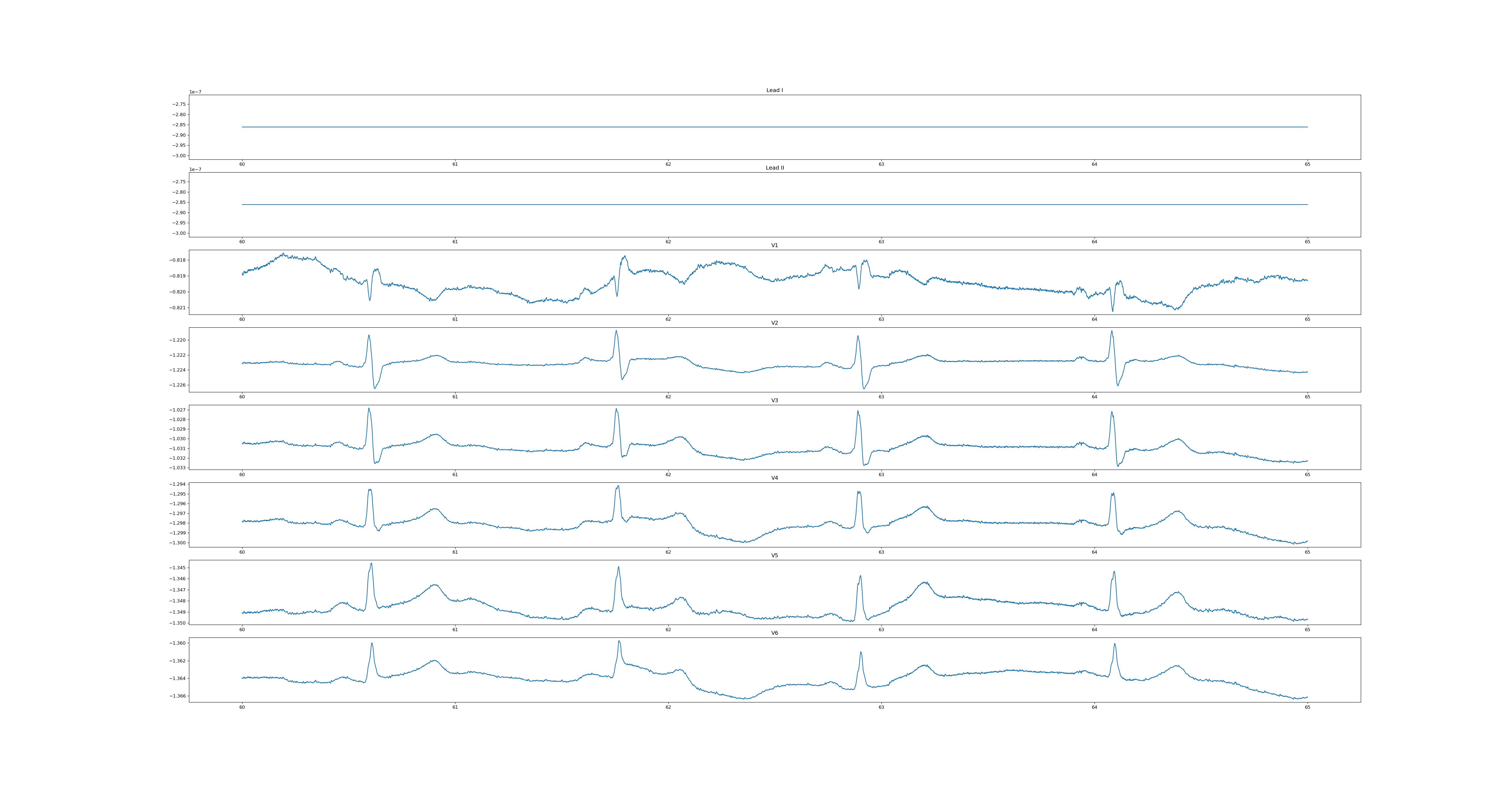Click y-axis label -0.818 on V1 plot
1512x789 pixels.
pyautogui.click(x=178, y=260)
